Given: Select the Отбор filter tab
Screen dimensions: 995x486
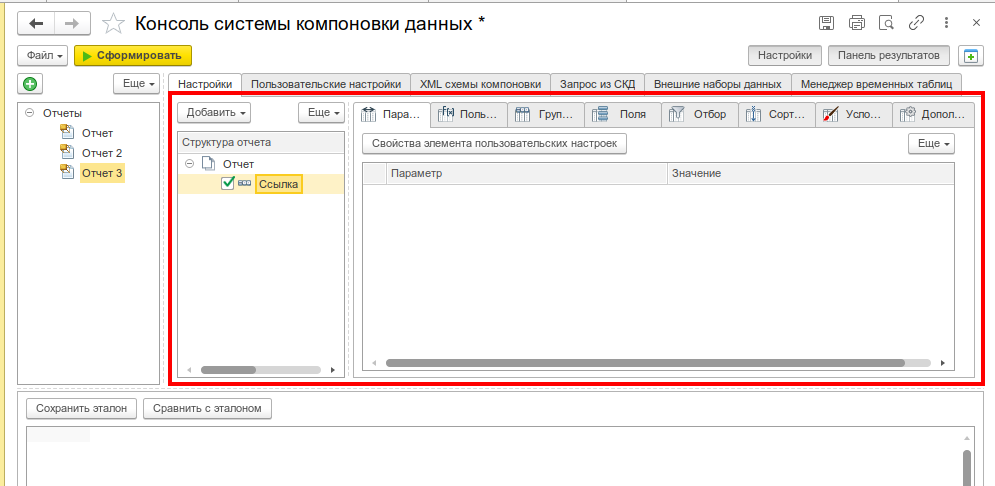Looking at the screenshot, I should pyautogui.click(x=700, y=115).
